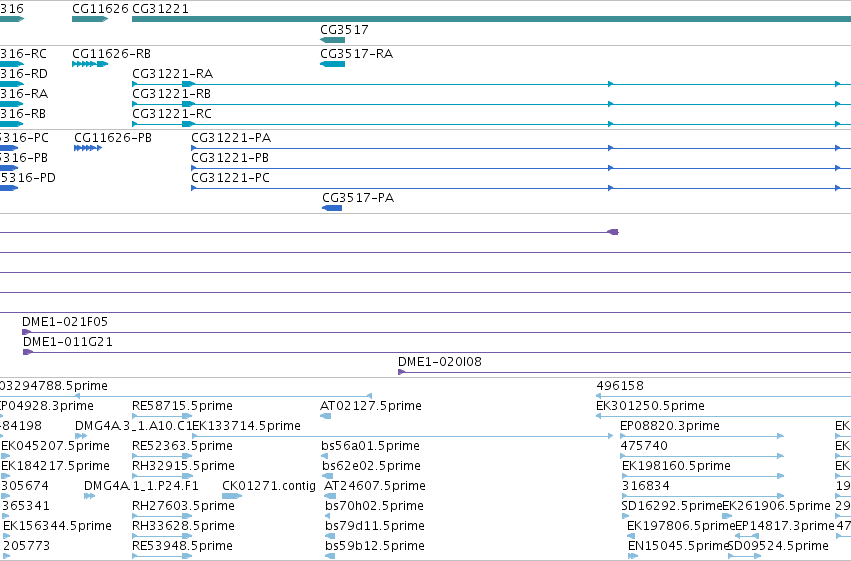Select EST SD16292.5prime
The image size is (851, 561).
tap(671, 506)
